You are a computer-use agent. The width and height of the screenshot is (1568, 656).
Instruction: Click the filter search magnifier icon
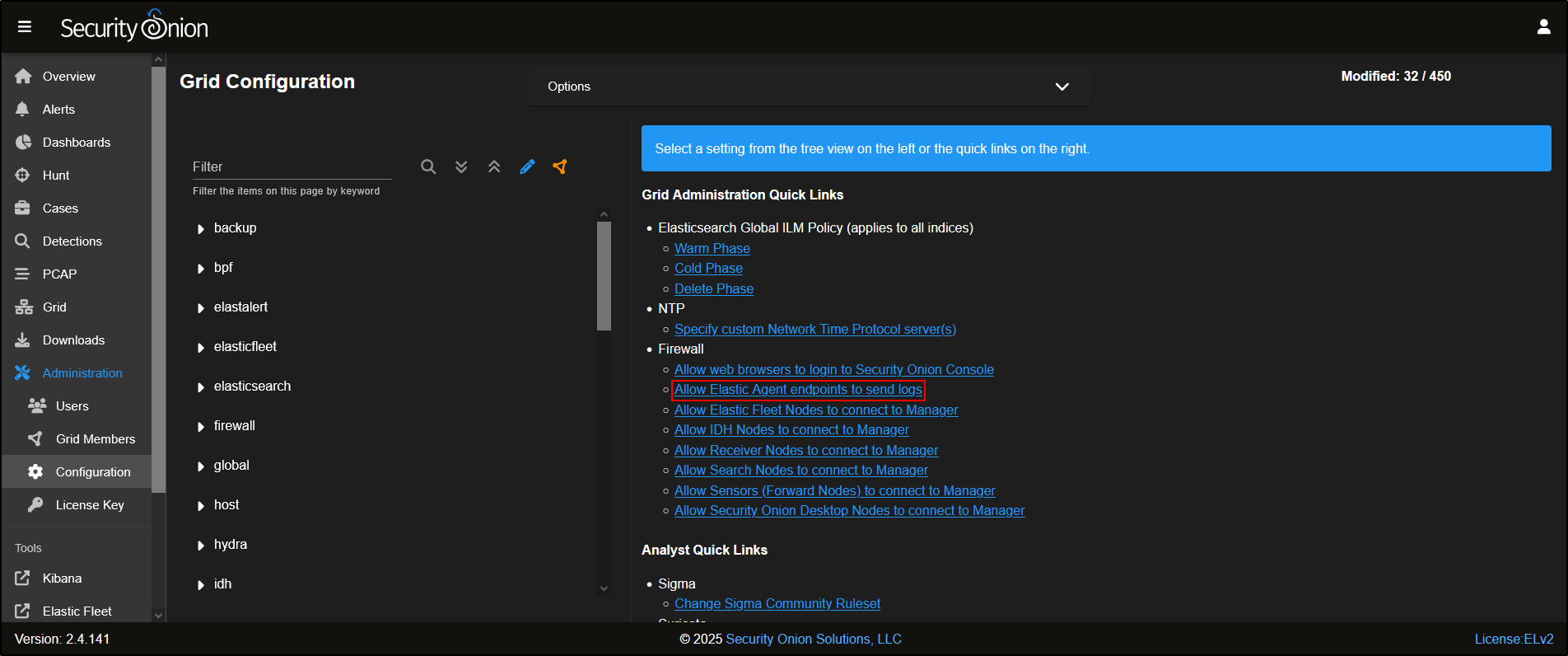click(428, 166)
